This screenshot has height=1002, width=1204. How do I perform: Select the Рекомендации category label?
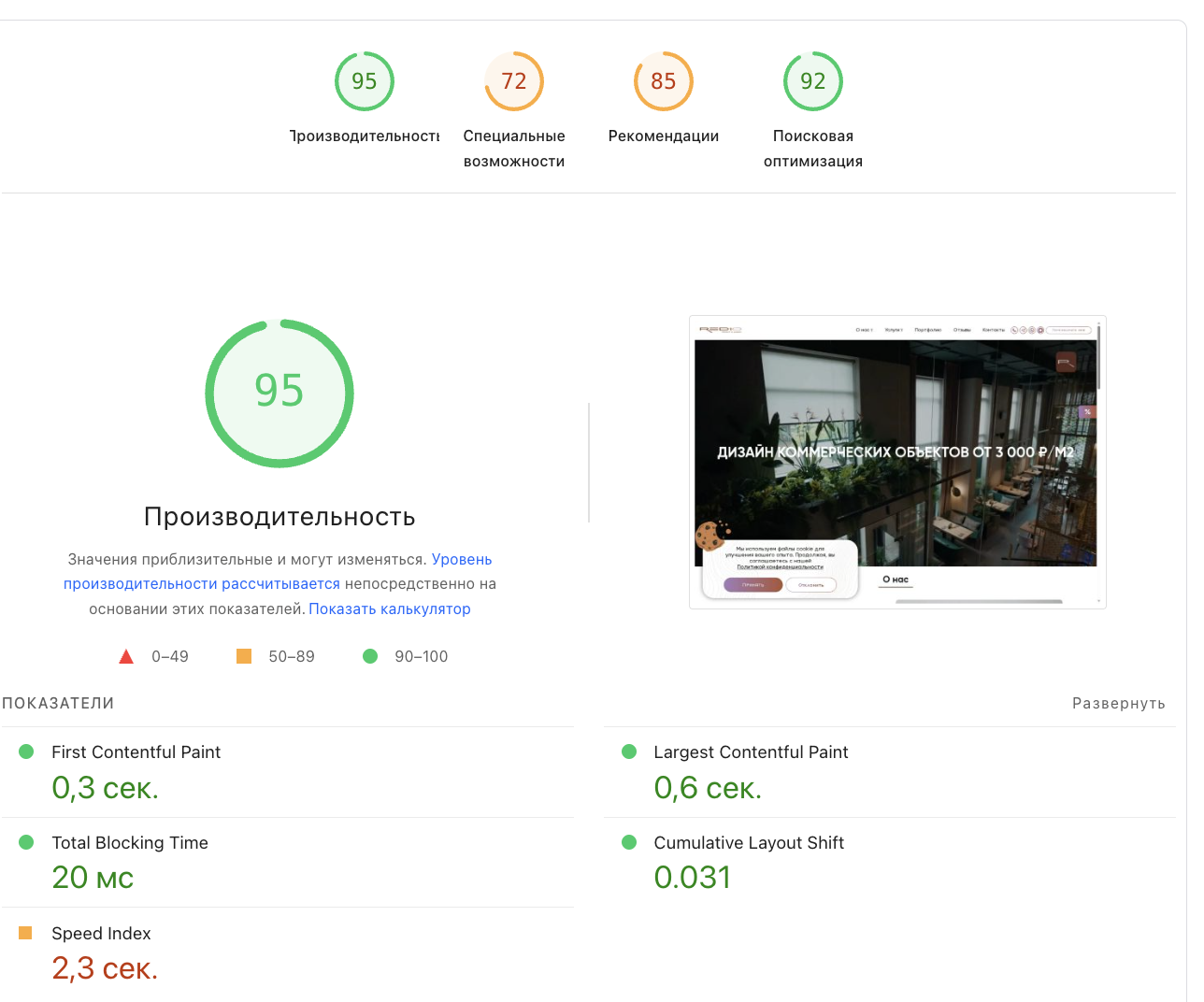point(664,136)
